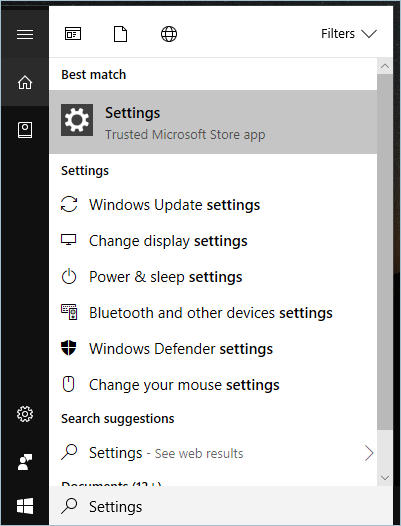
Task: Expand the hamburger menu in sidebar
Action: [25, 34]
